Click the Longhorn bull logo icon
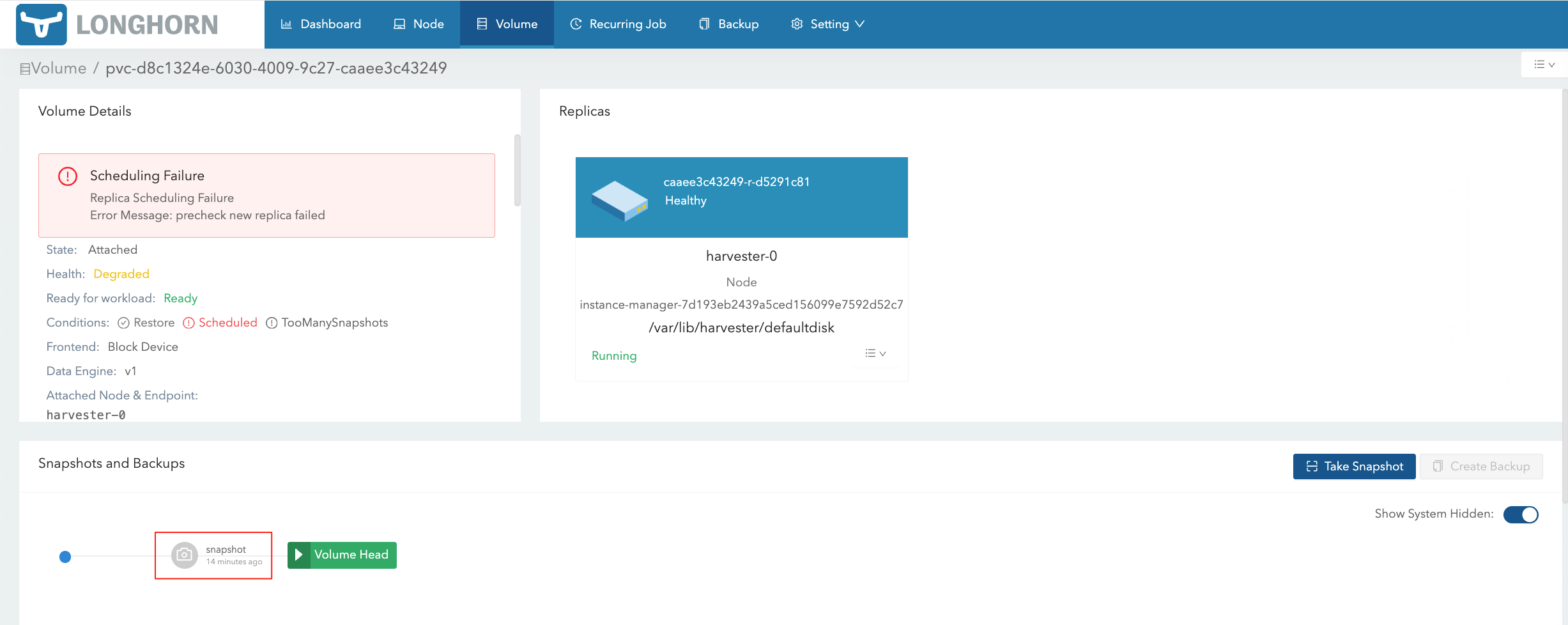Screen dimensions: 1568x625 click(x=42, y=25)
